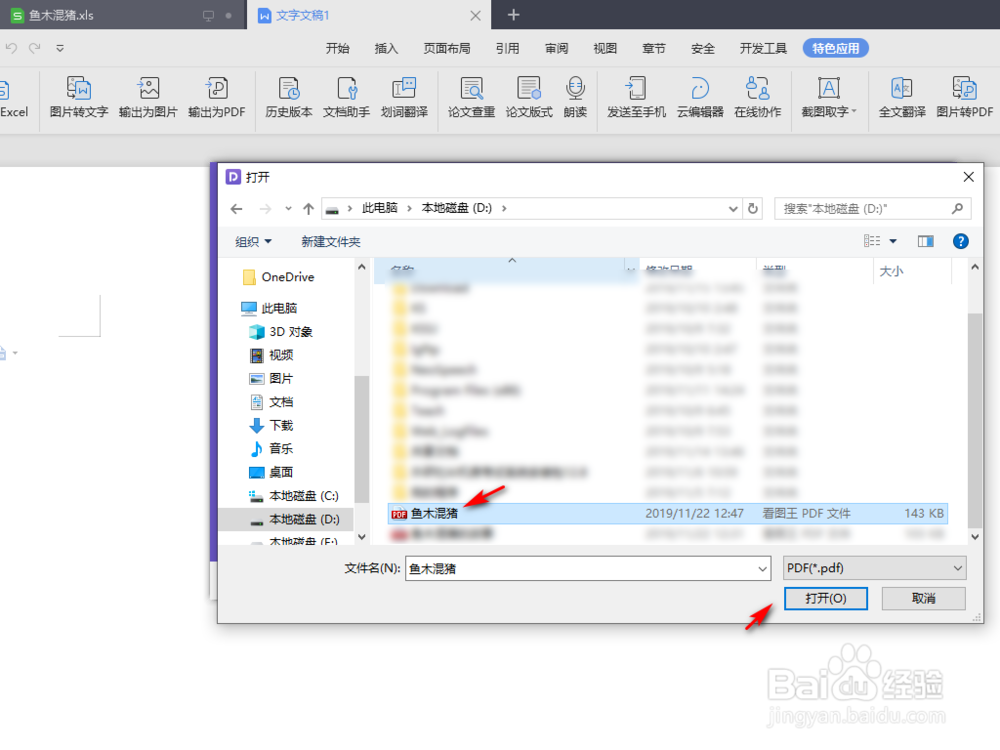This screenshot has height=750, width=1000.
Task: Refresh the folder address bar
Action: [x=753, y=209]
